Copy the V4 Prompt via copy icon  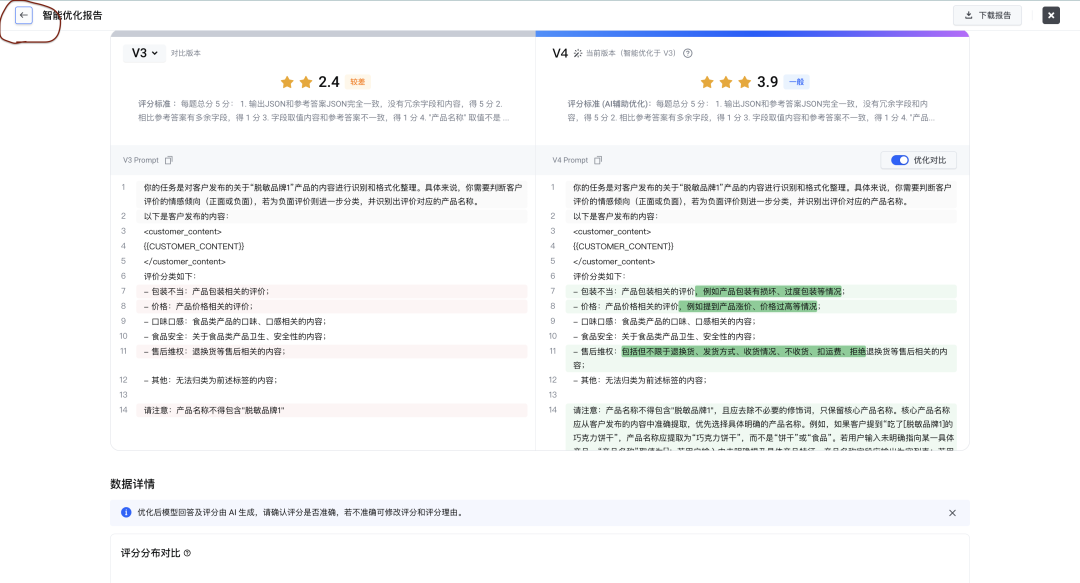(x=598, y=160)
